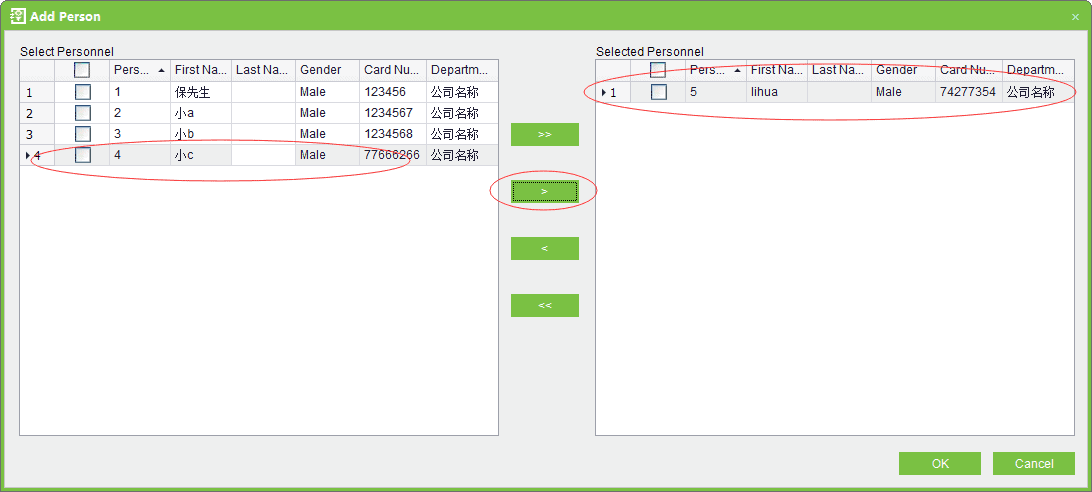Tick the checkbox for personnel row 1
The width and height of the screenshot is (1092, 492).
pyautogui.click(x=82, y=92)
